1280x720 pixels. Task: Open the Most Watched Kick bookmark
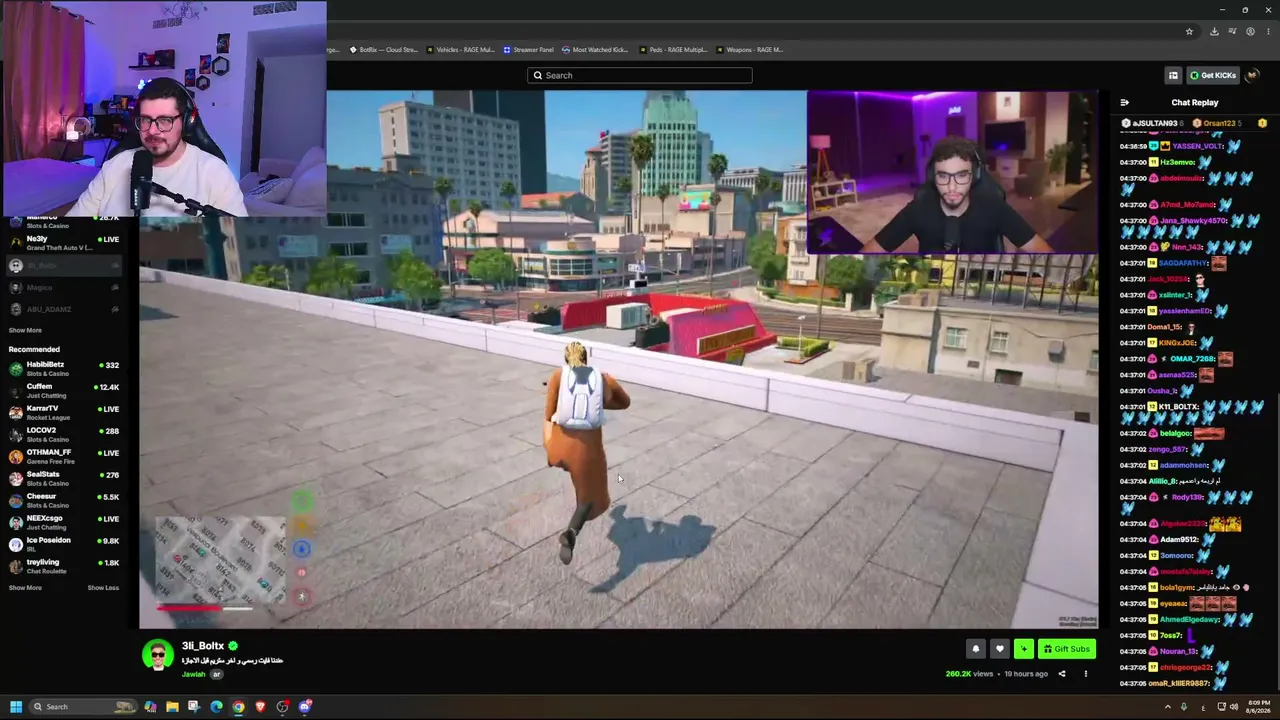(594, 50)
